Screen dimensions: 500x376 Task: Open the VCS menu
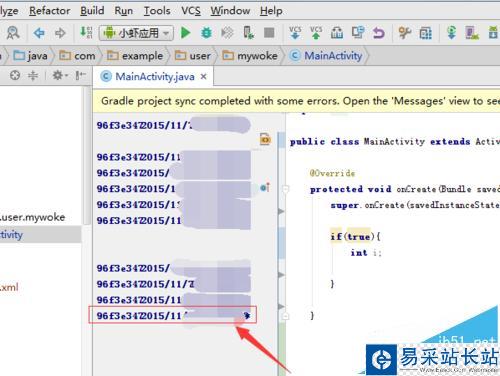click(x=191, y=11)
